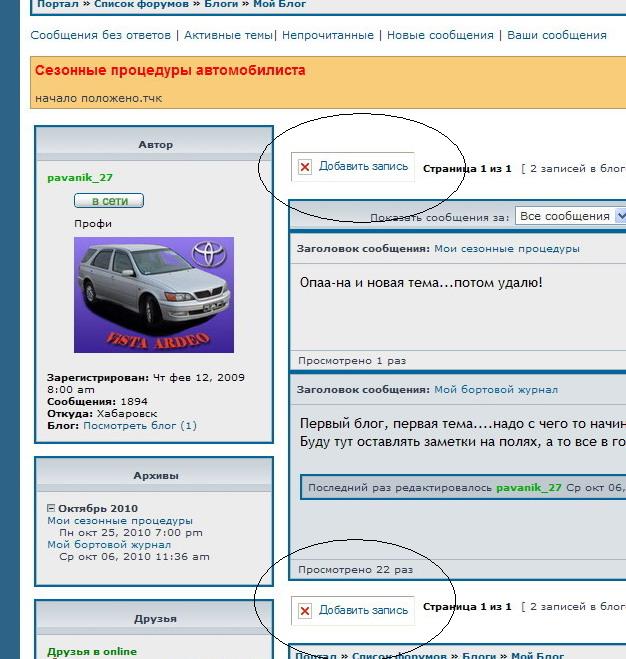Click the bottom broken image icon beside Добавить запись

[305, 611]
